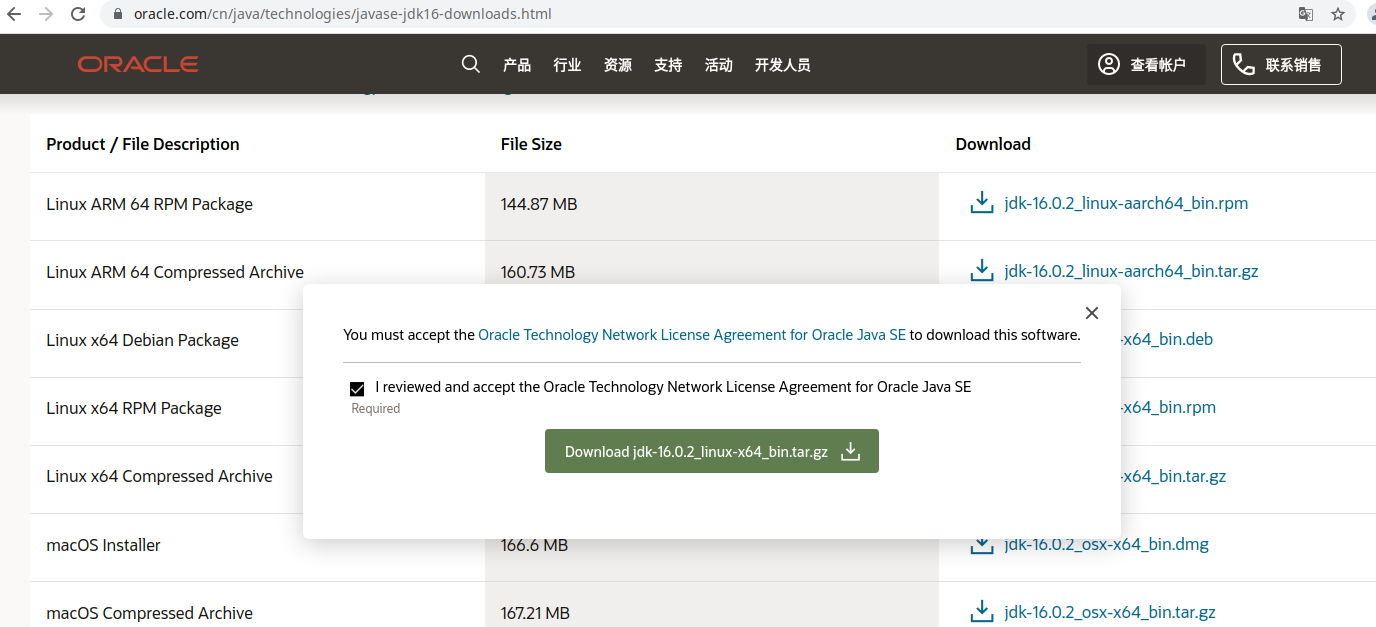This screenshot has width=1376, height=627.
Task: Select the 167.21 MB file size
Action: tap(535, 613)
